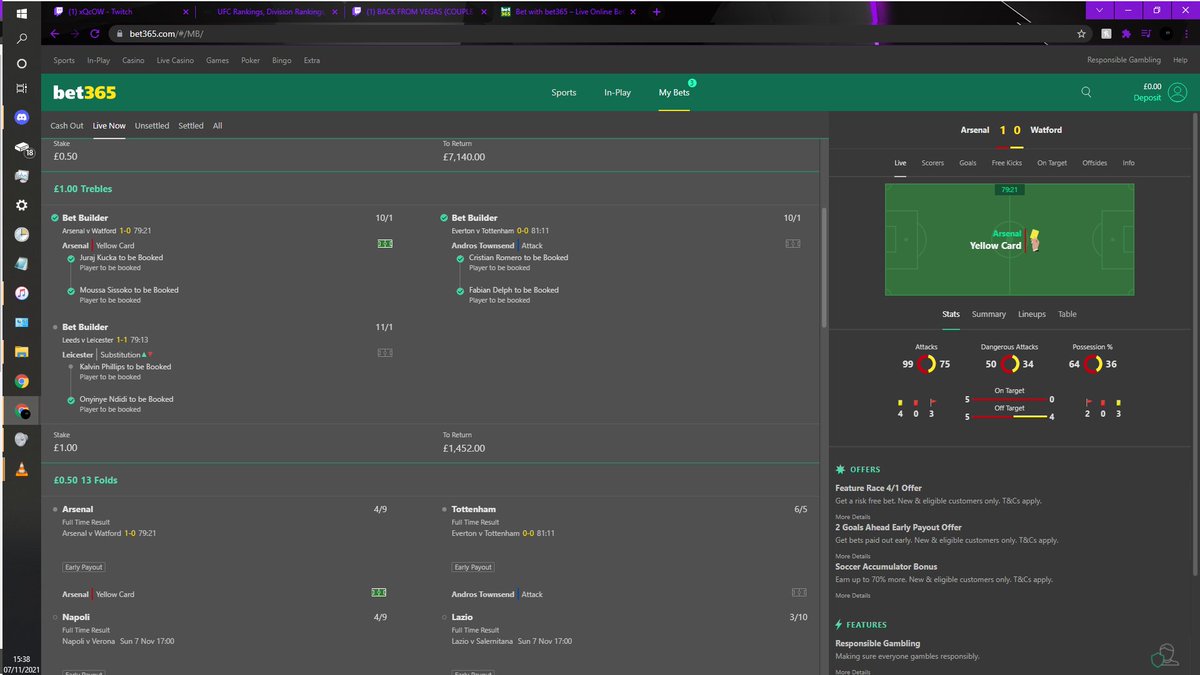Open the pitch icon for Leeds v Leicester
Viewport: 1200px width, 675px height.
click(385, 352)
